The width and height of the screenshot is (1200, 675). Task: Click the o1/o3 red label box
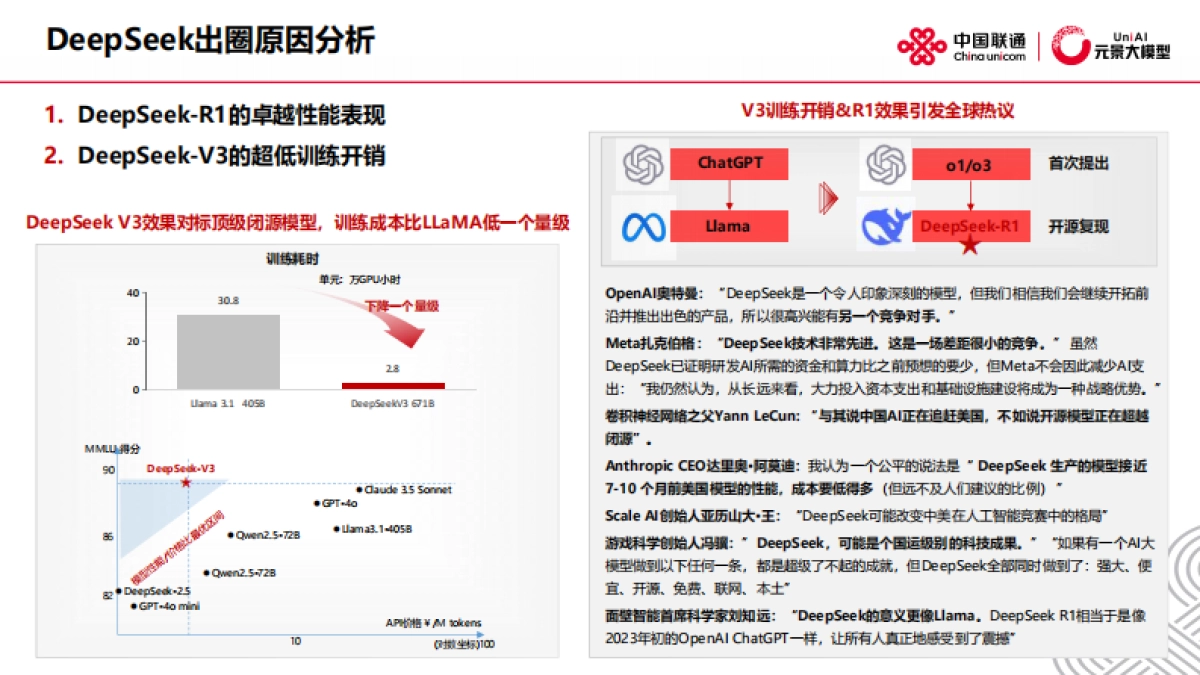pyautogui.click(x=971, y=163)
